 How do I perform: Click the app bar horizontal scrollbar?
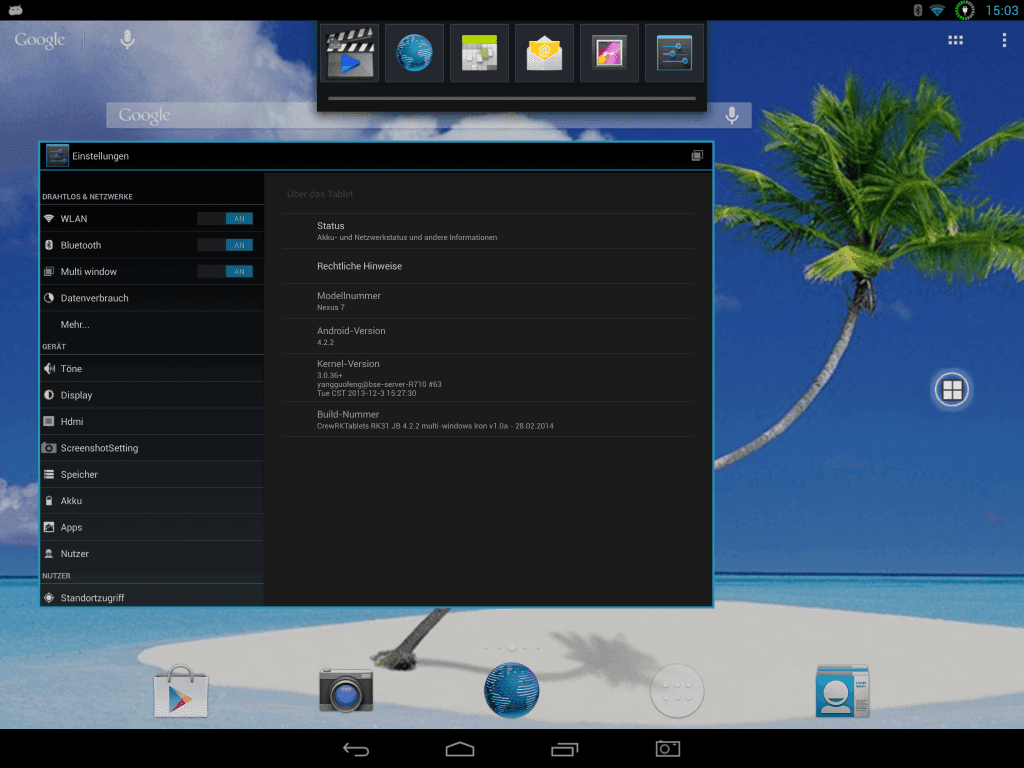click(x=511, y=99)
